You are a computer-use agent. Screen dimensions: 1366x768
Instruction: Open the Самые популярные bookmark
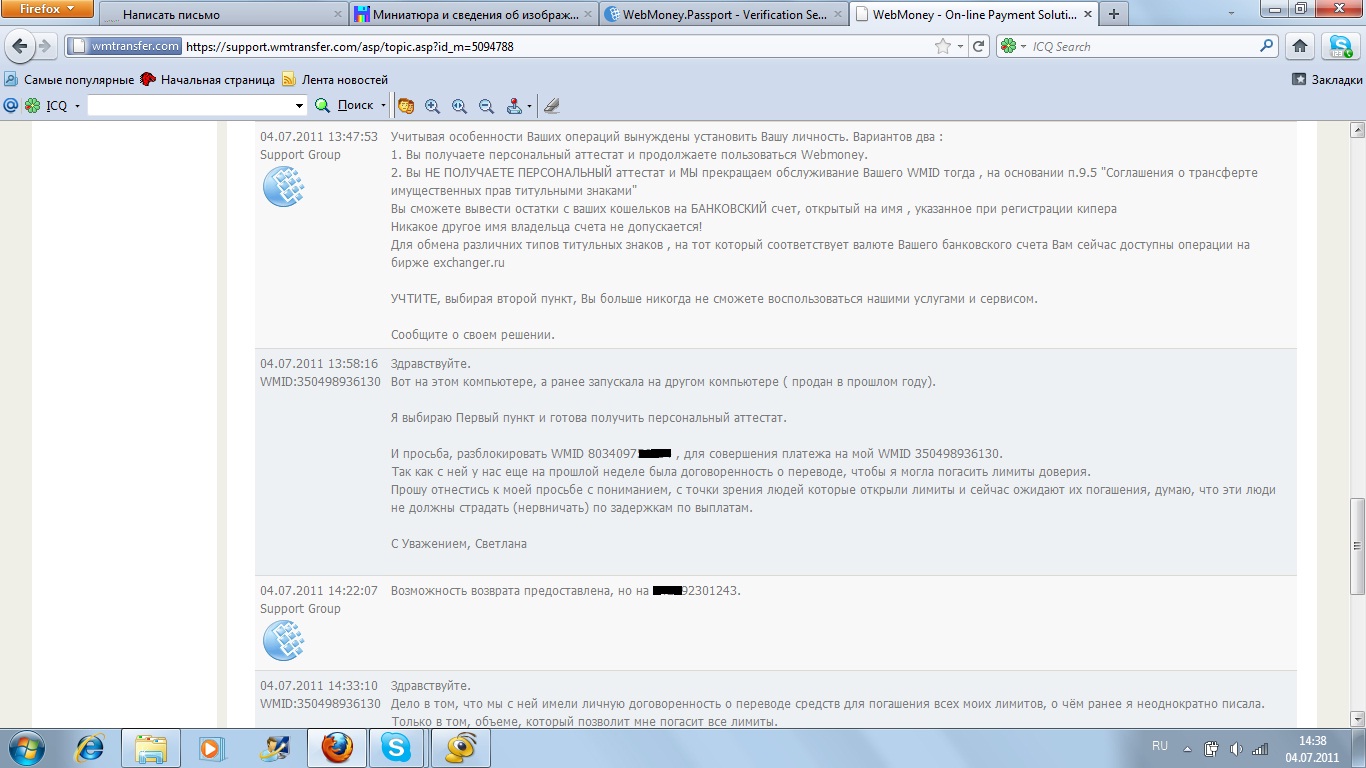(69, 79)
